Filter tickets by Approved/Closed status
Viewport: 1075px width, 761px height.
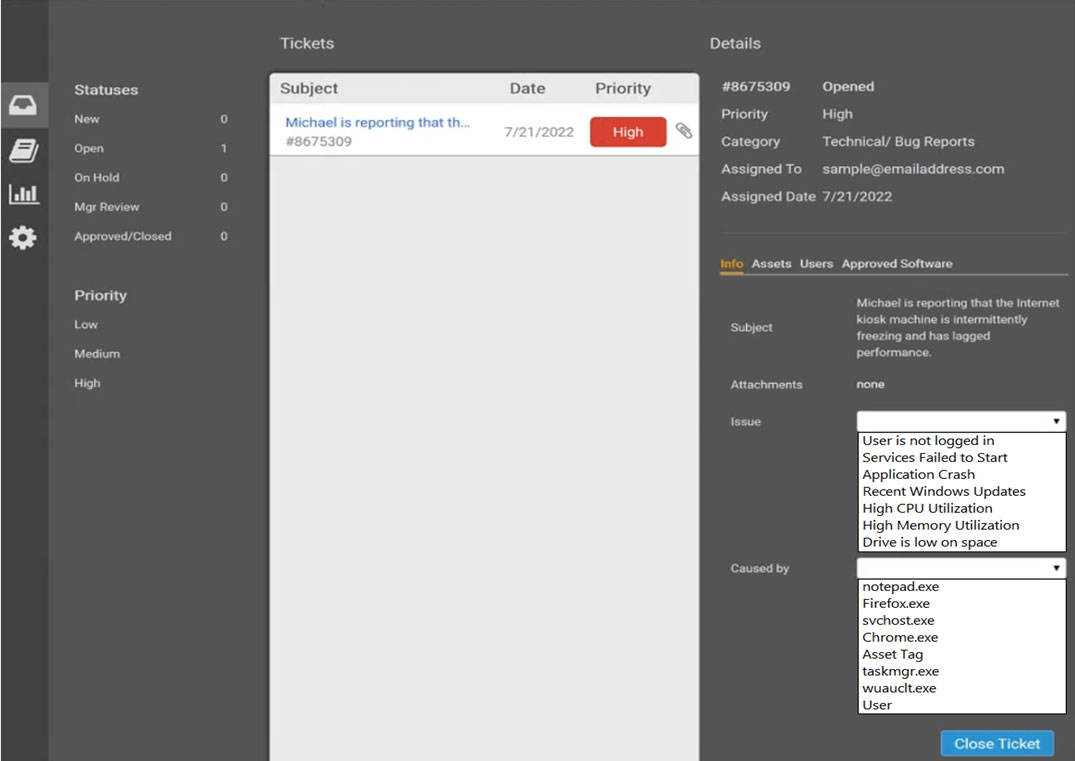click(123, 237)
